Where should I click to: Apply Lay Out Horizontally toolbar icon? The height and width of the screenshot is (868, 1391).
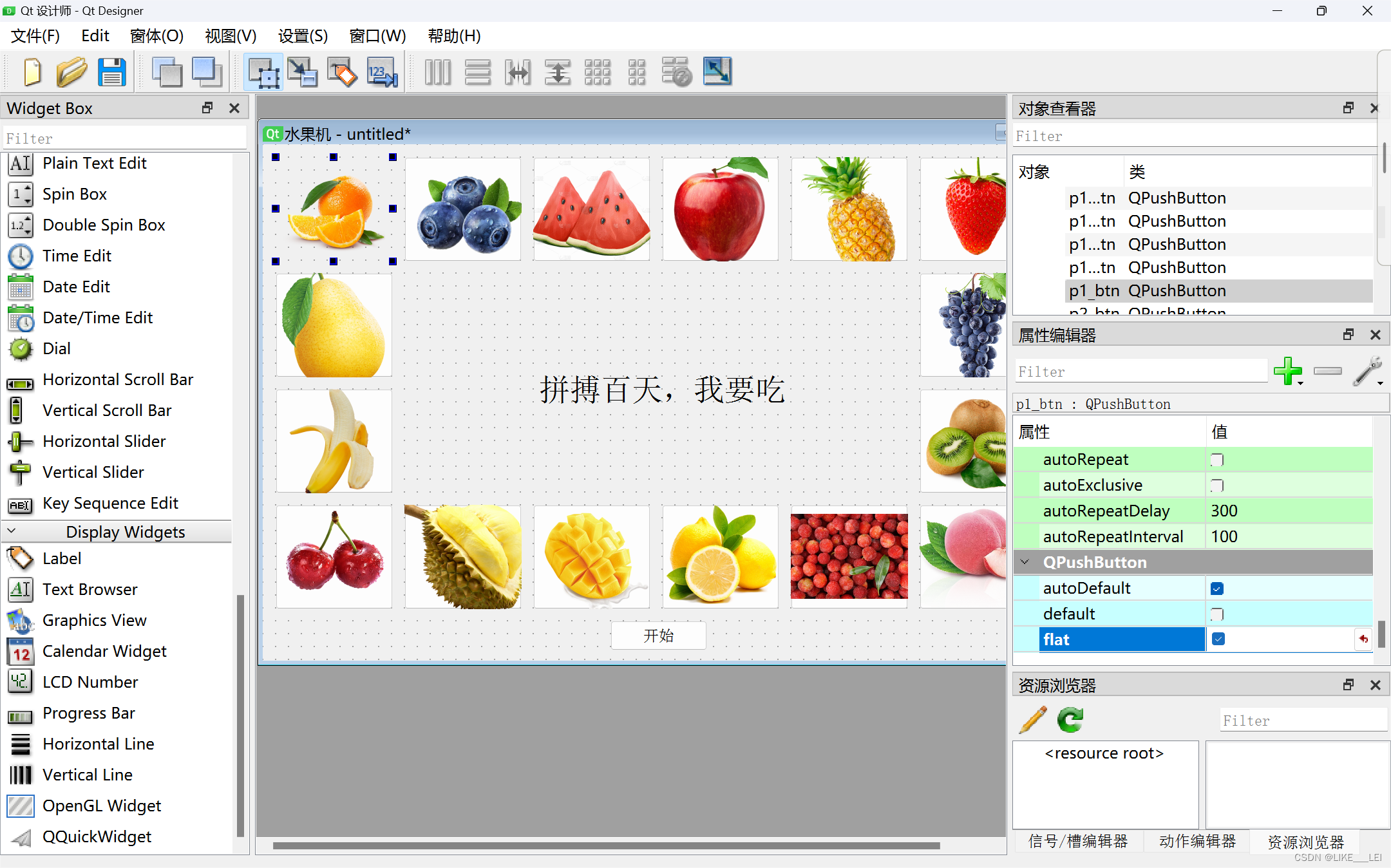438,72
